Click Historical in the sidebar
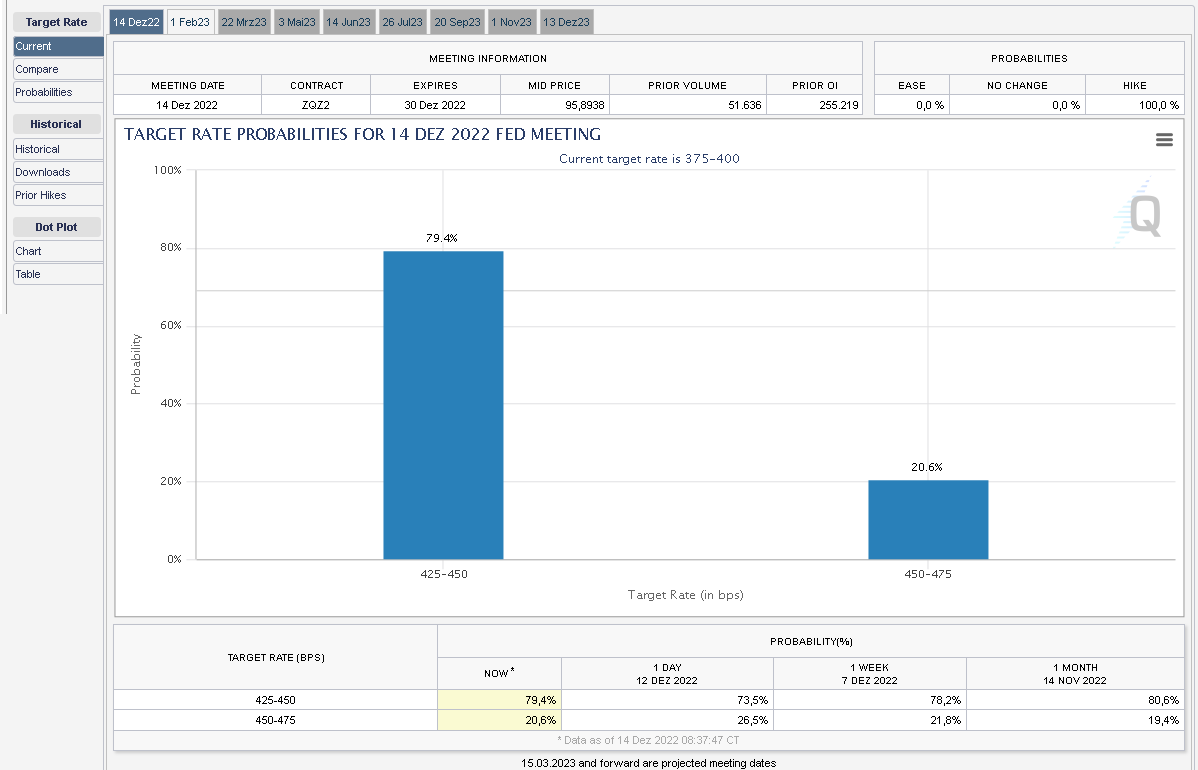 (x=55, y=148)
